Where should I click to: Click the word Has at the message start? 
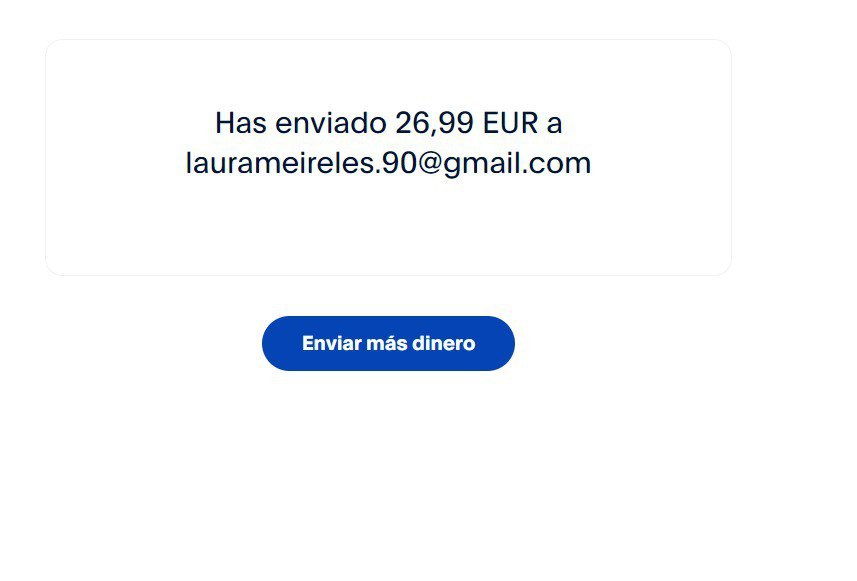click(x=240, y=122)
